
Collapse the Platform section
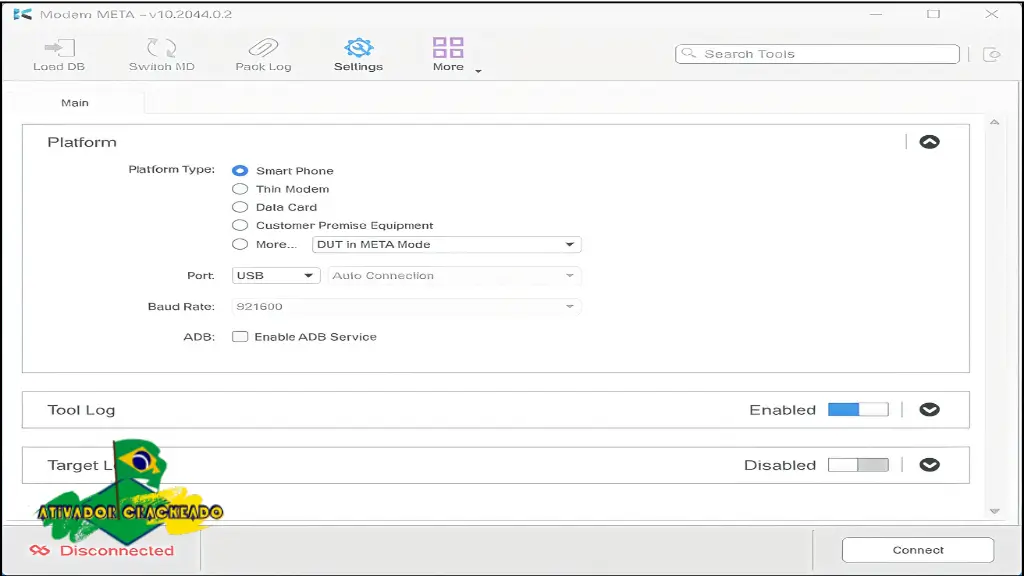[929, 142]
